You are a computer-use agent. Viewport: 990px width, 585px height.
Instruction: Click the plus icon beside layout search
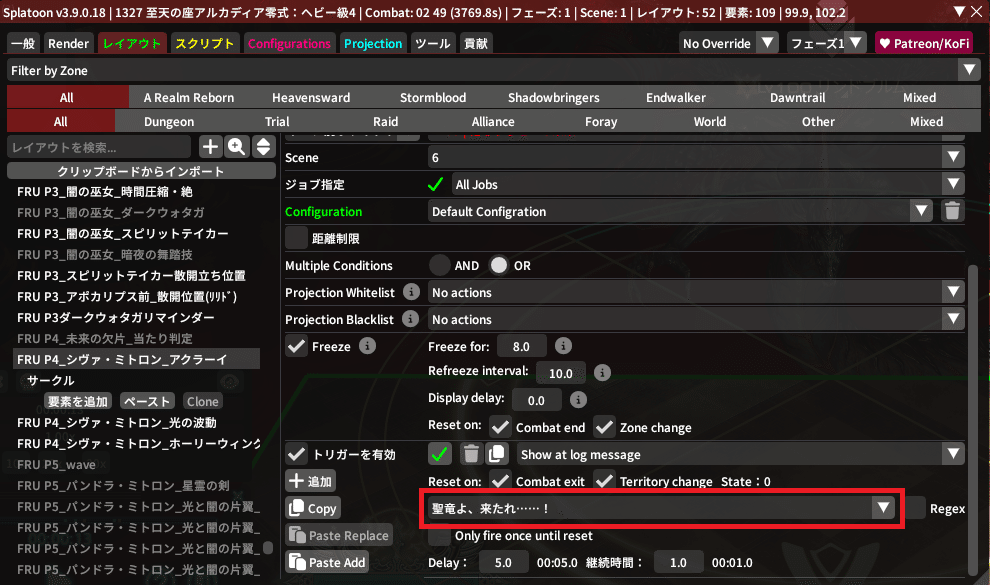click(211, 147)
